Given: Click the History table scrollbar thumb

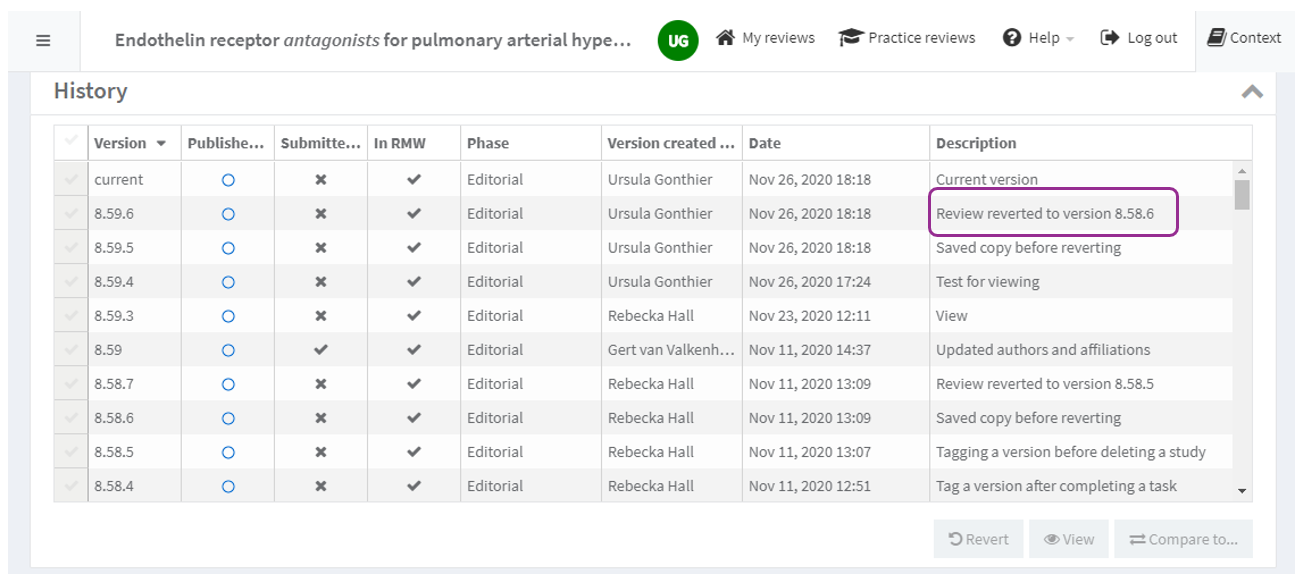Looking at the screenshot, I should coord(1242,194).
